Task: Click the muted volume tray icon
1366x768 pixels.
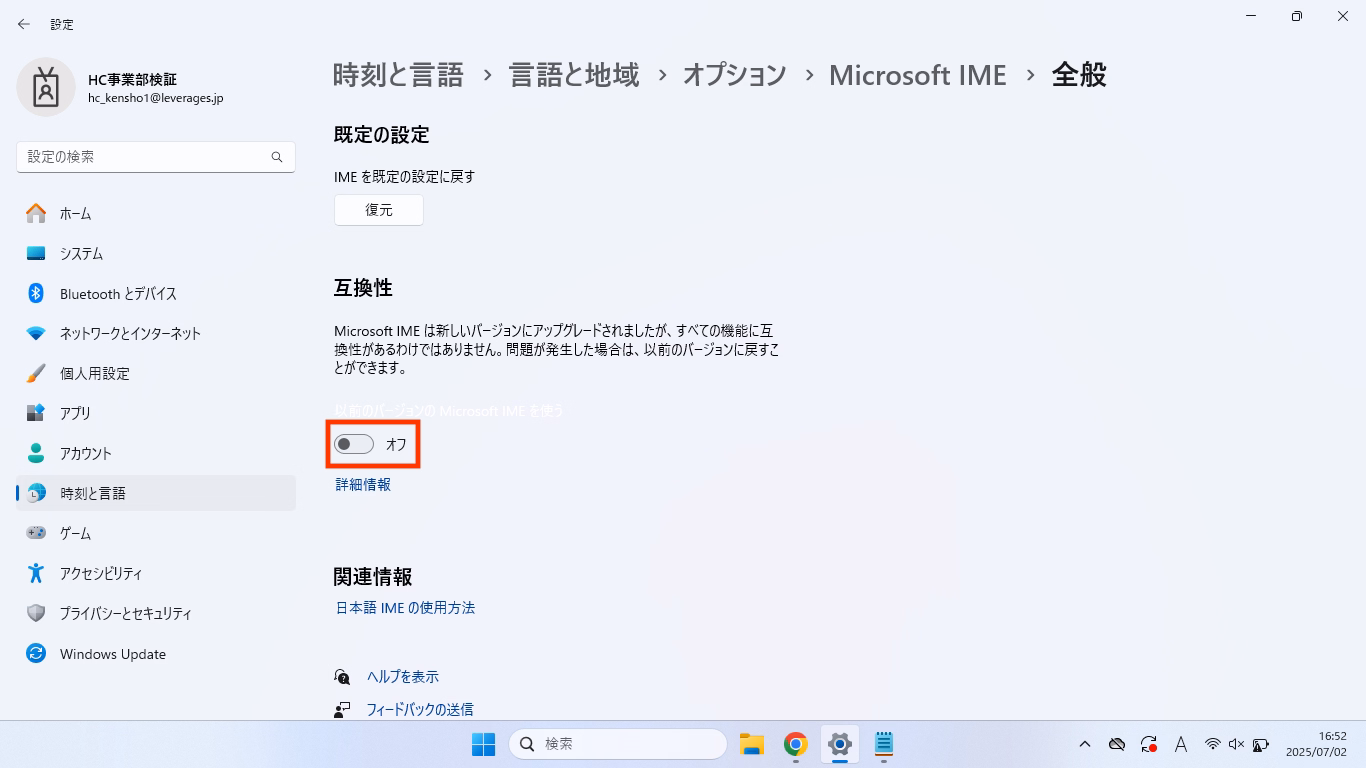Action: pos(1236,744)
